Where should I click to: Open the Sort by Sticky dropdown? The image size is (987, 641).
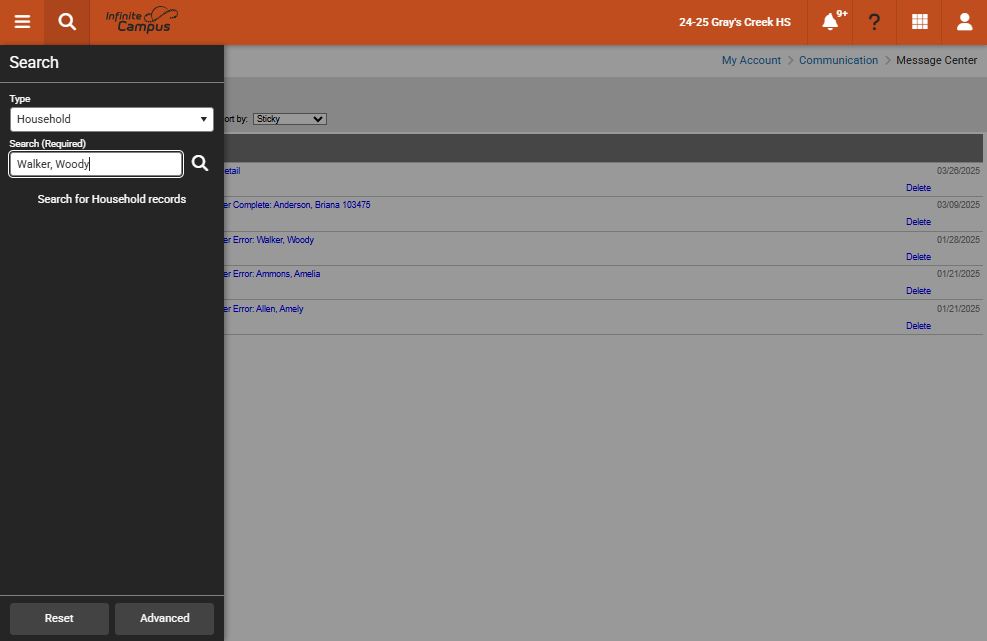(290, 119)
